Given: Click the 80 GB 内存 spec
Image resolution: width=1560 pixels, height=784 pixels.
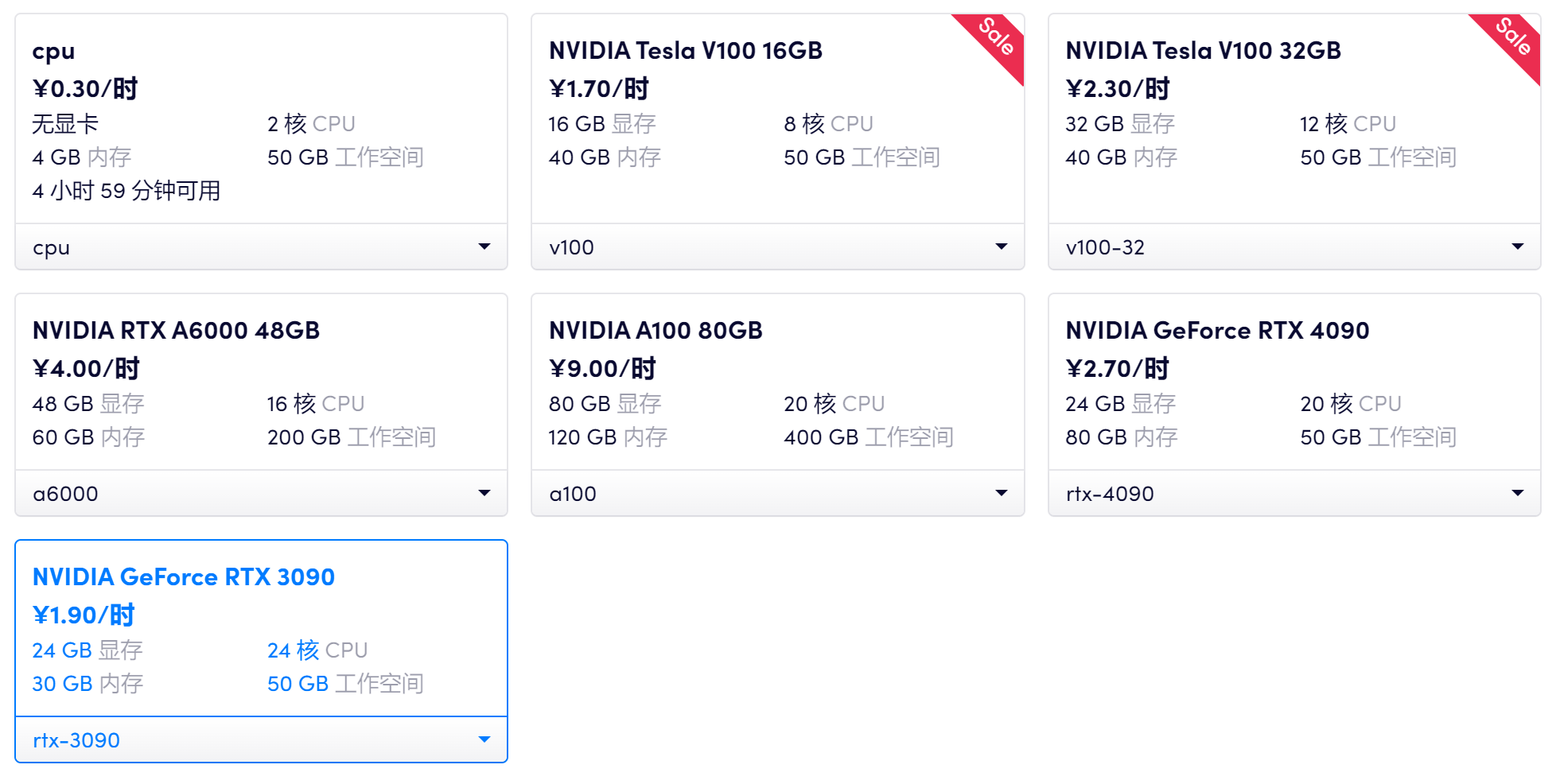Looking at the screenshot, I should pos(1122,437).
